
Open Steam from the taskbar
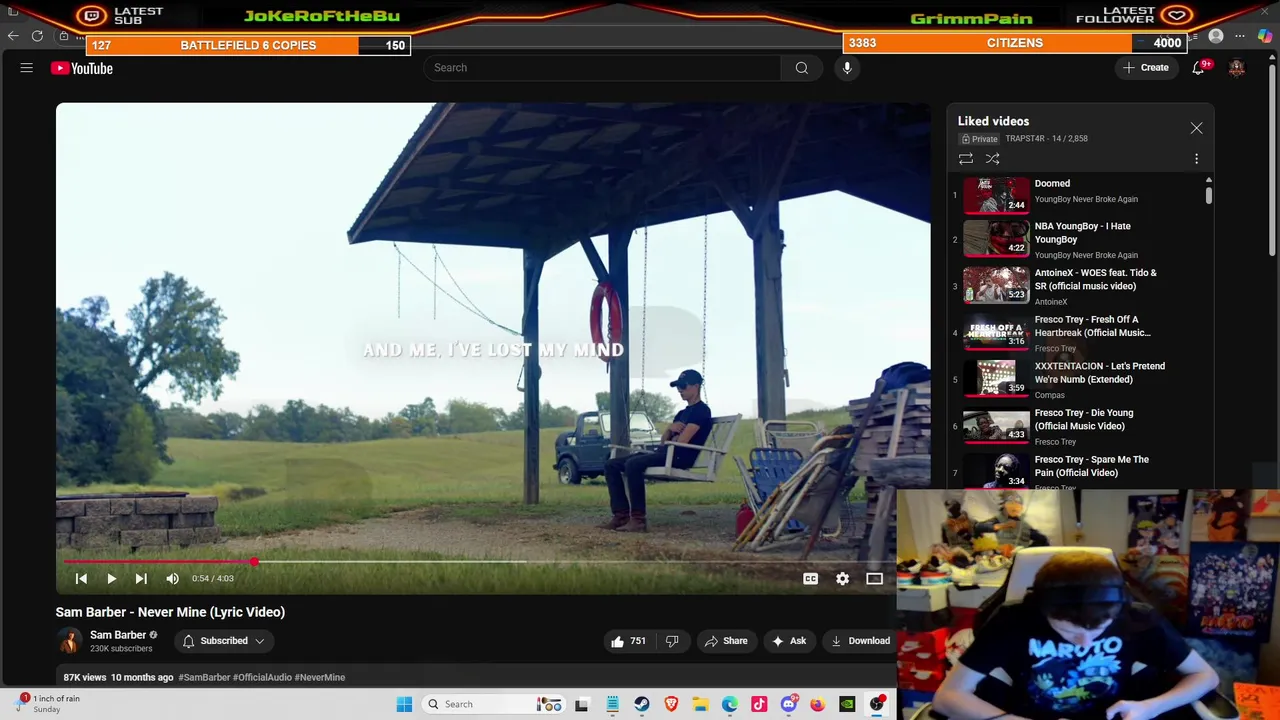641,704
